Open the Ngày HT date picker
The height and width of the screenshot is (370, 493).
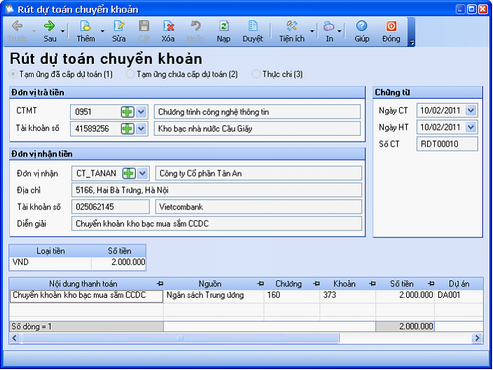(471, 127)
